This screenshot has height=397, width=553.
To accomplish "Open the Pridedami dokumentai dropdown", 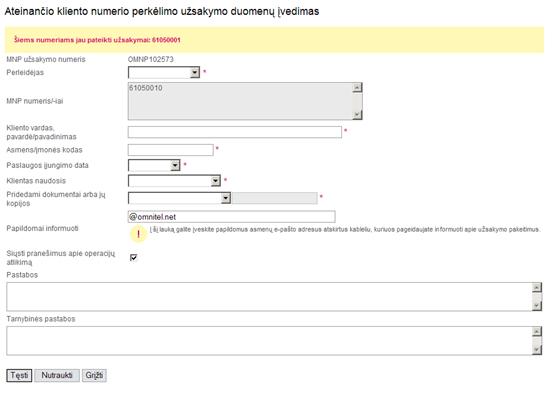I will coord(180,198).
